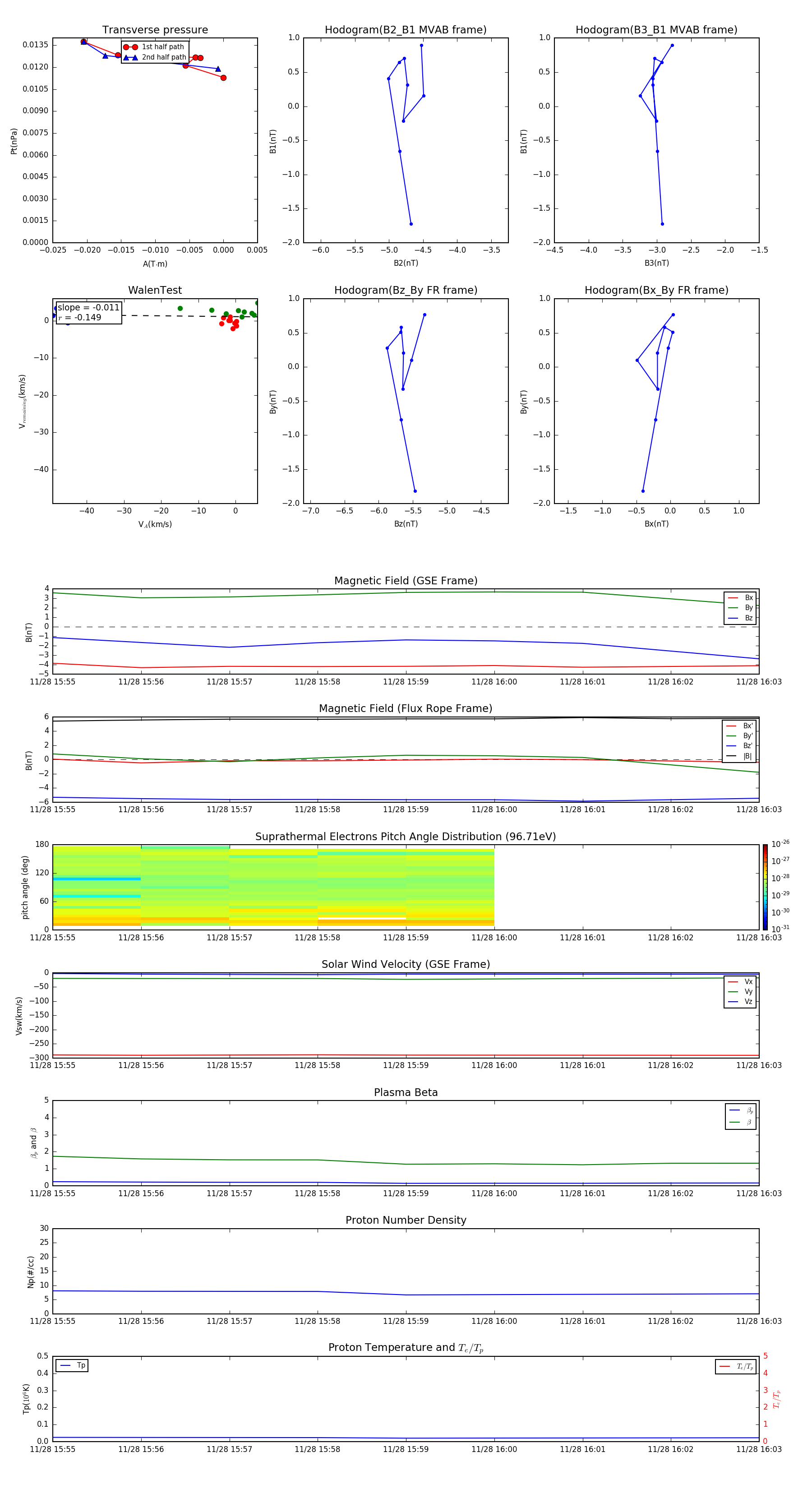Image resolution: width=812 pixels, height=1489 pixels.
Task: Select the Vy entry in velocity legend
Action: click(740, 992)
